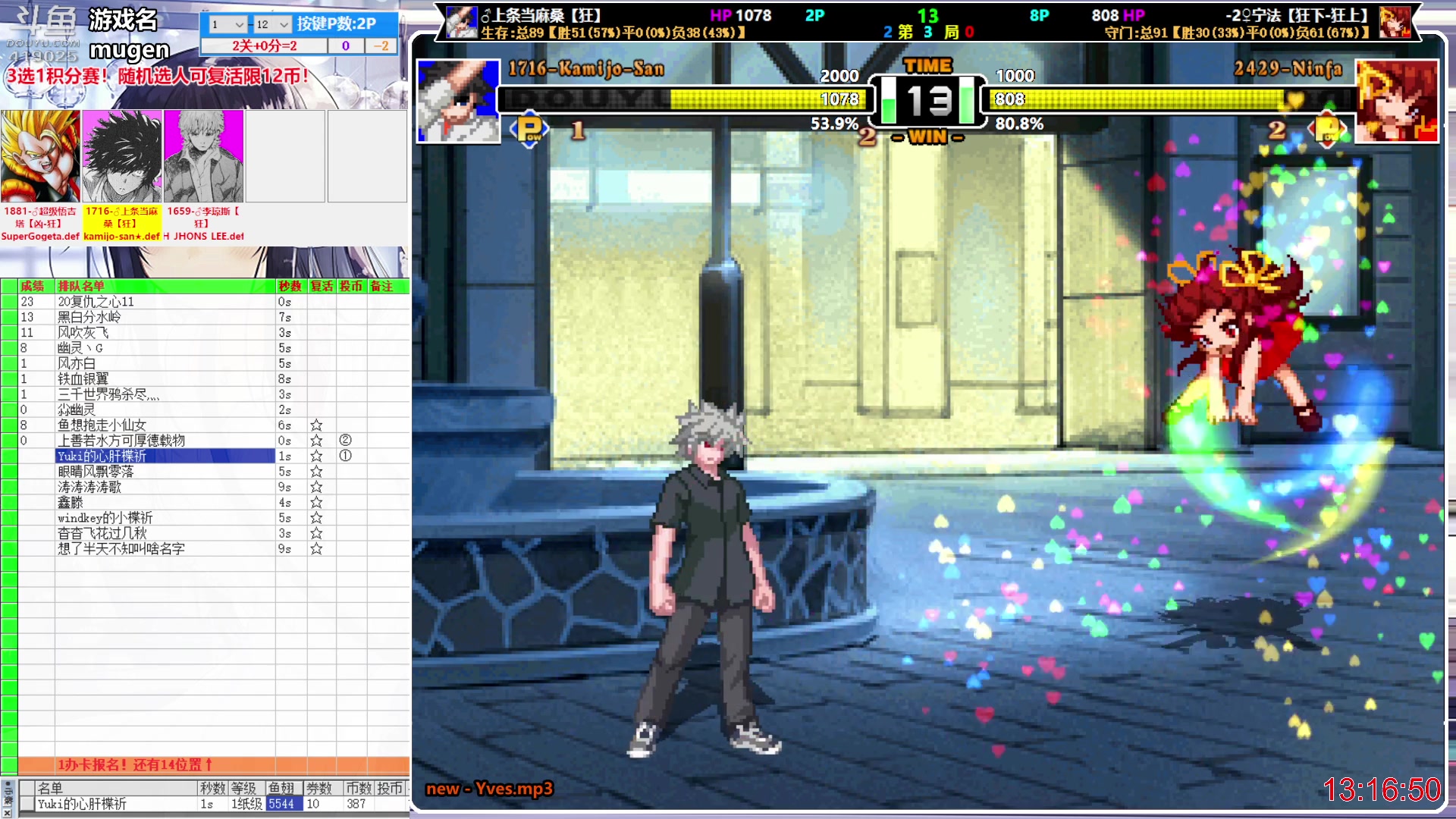This screenshot has height=819, width=1456.
Task: Click the star in 上善若水方可厚德载物 row
Action: point(316,441)
